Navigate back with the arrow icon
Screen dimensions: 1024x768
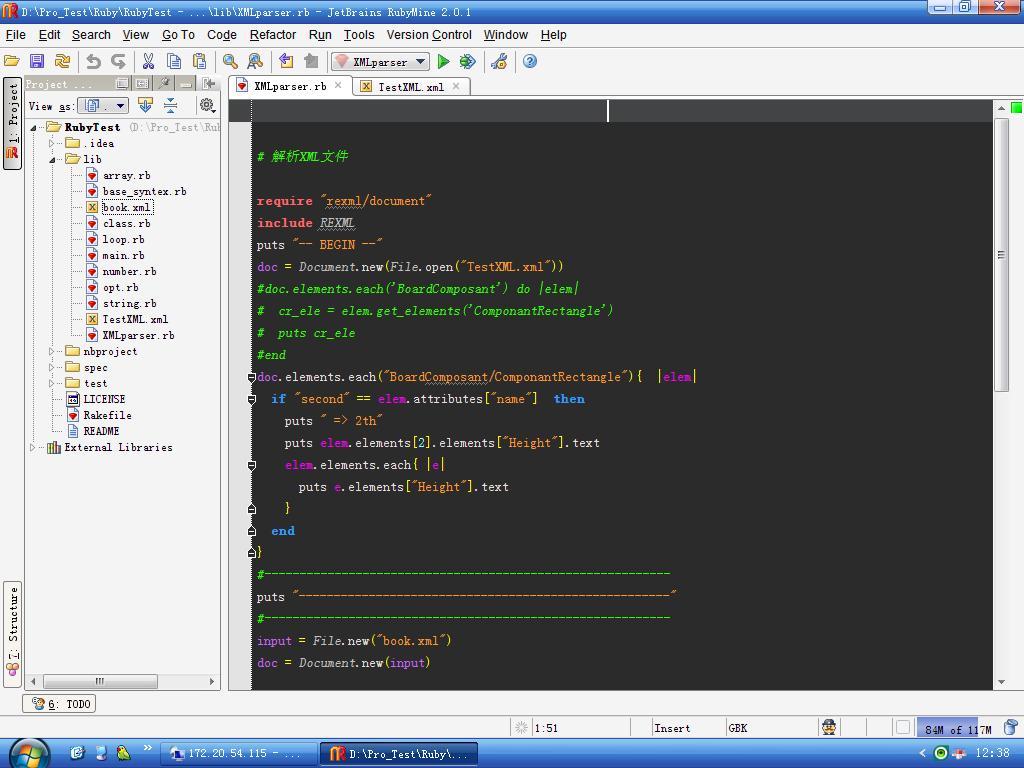click(x=286, y=61)
